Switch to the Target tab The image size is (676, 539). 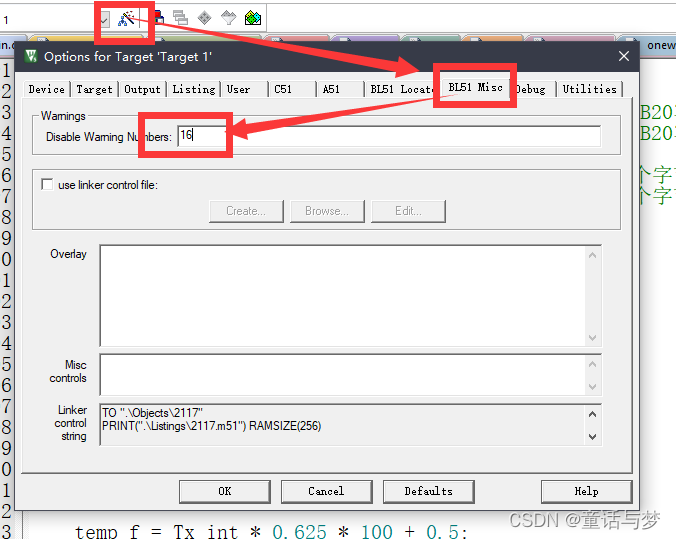point(94,89)
